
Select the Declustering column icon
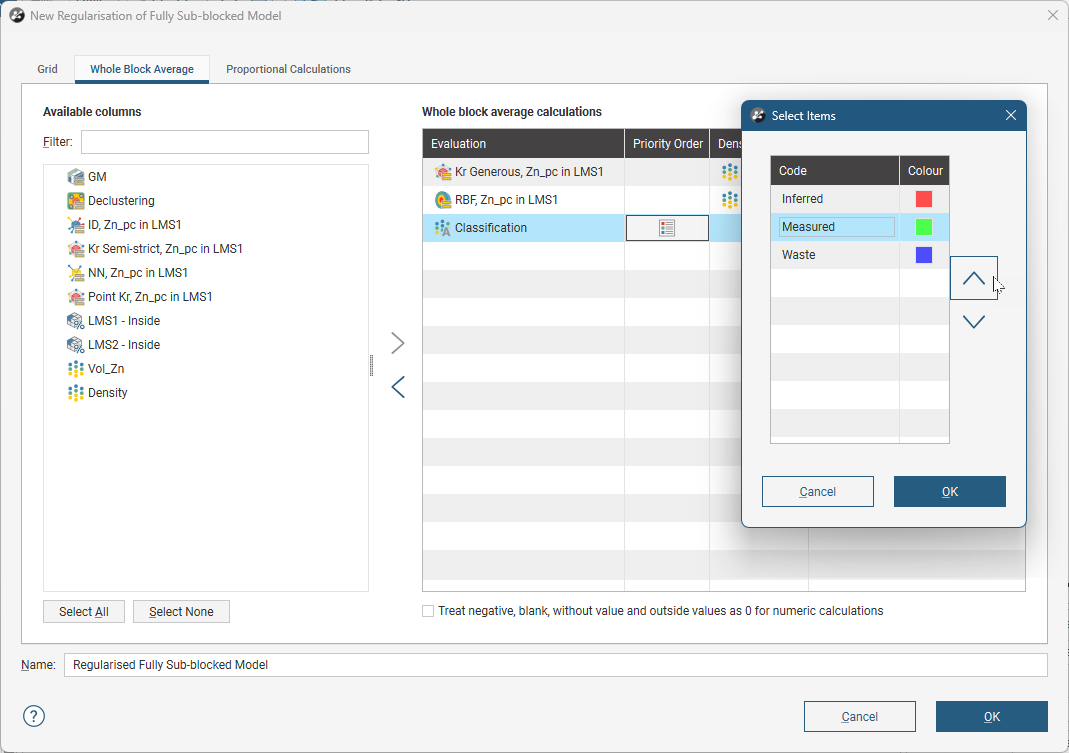pos(75,201)
